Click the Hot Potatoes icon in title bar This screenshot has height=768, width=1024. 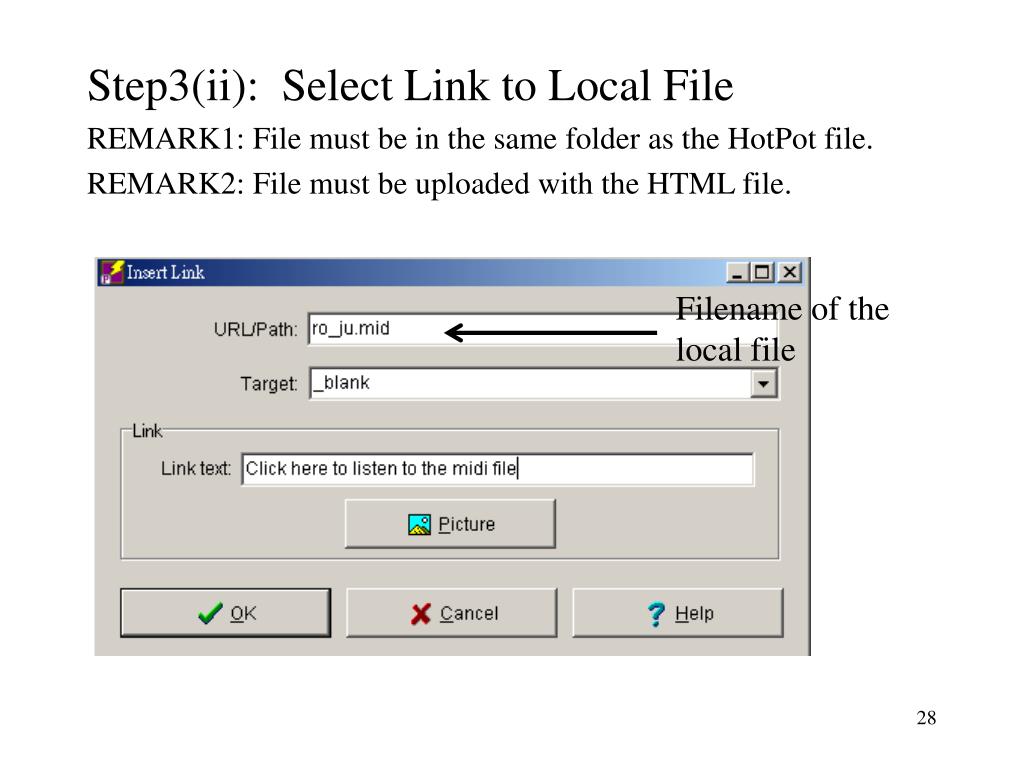[x=112, y=272]
